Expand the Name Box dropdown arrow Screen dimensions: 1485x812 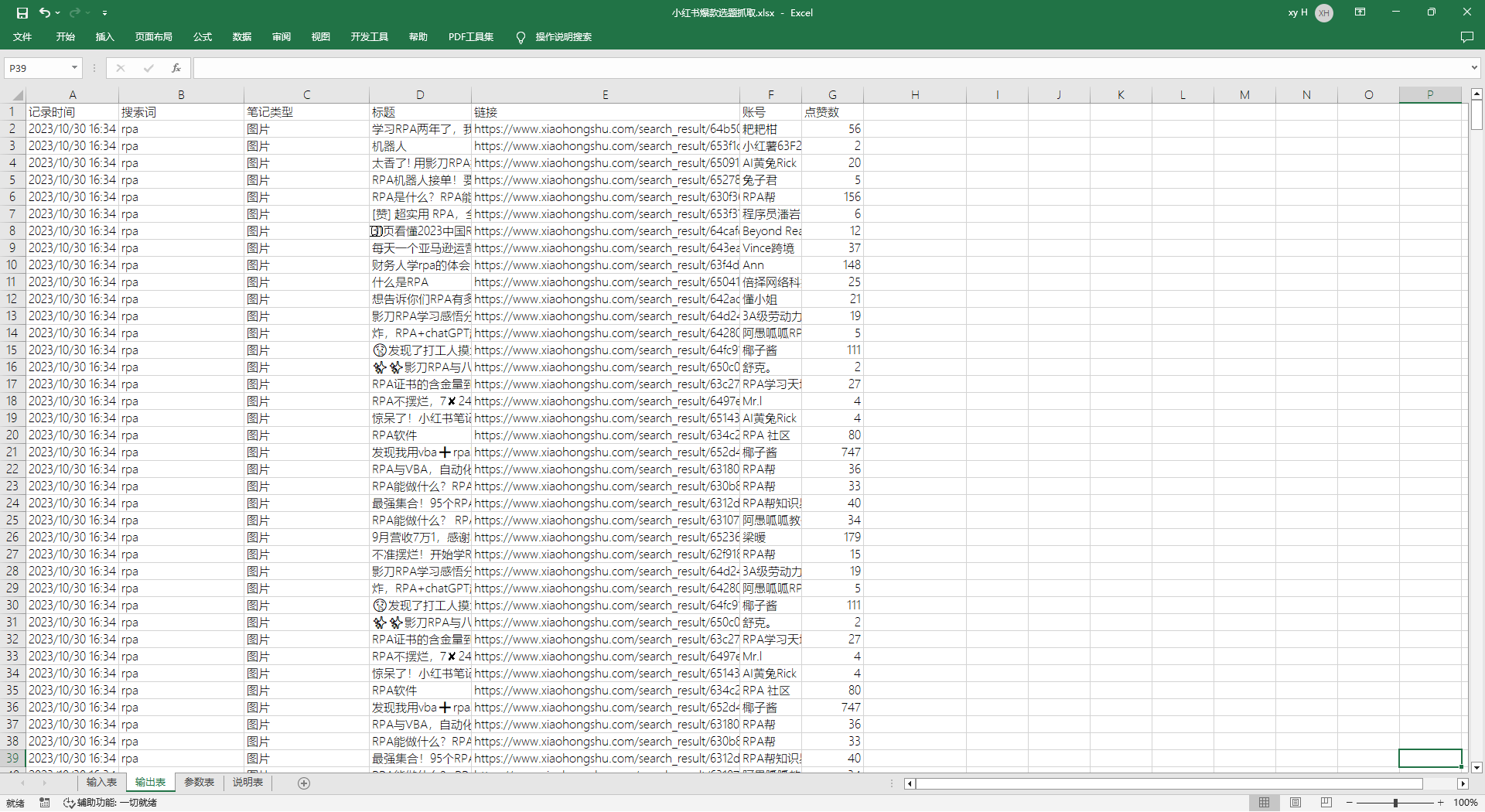(x=74, y=68)
